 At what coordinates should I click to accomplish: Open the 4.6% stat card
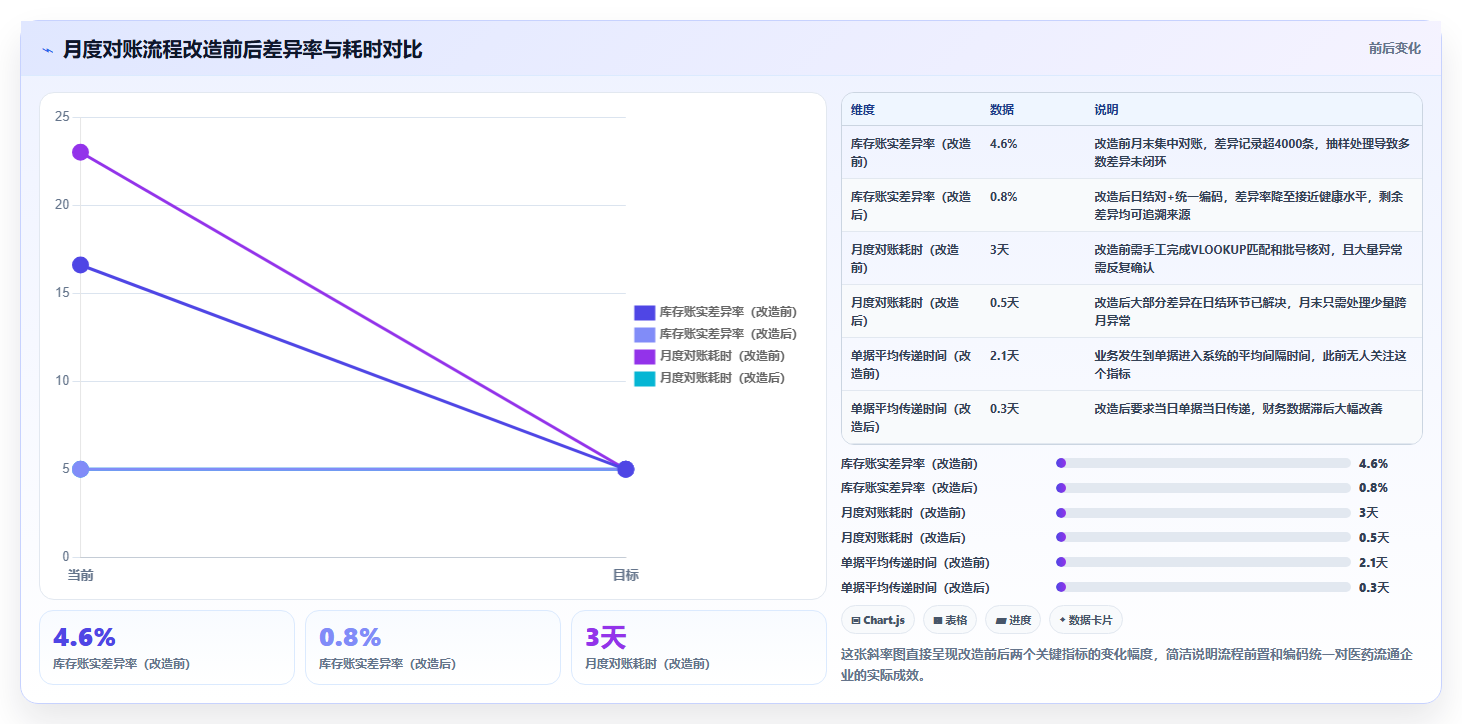pos(167,647)
